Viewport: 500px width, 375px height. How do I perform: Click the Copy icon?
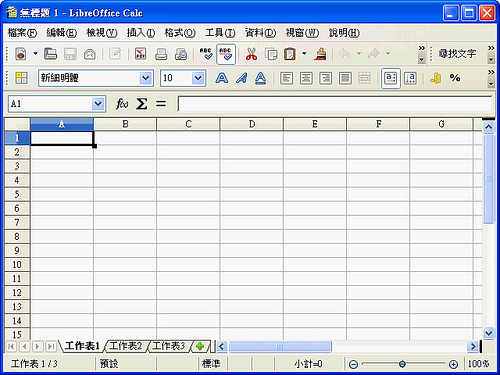tap(271, 54)
